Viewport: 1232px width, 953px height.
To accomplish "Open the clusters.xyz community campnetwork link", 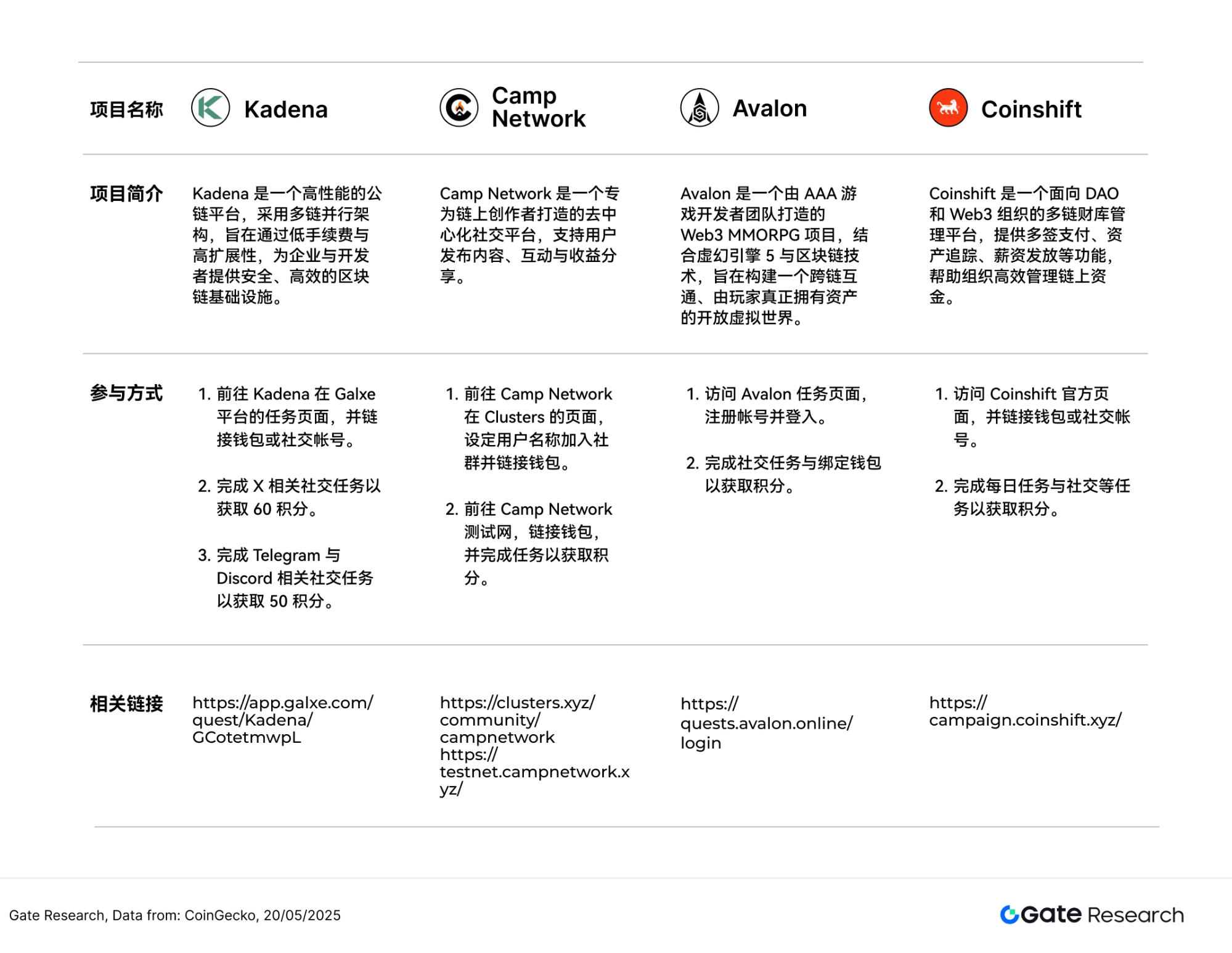I will coord(516,719).
